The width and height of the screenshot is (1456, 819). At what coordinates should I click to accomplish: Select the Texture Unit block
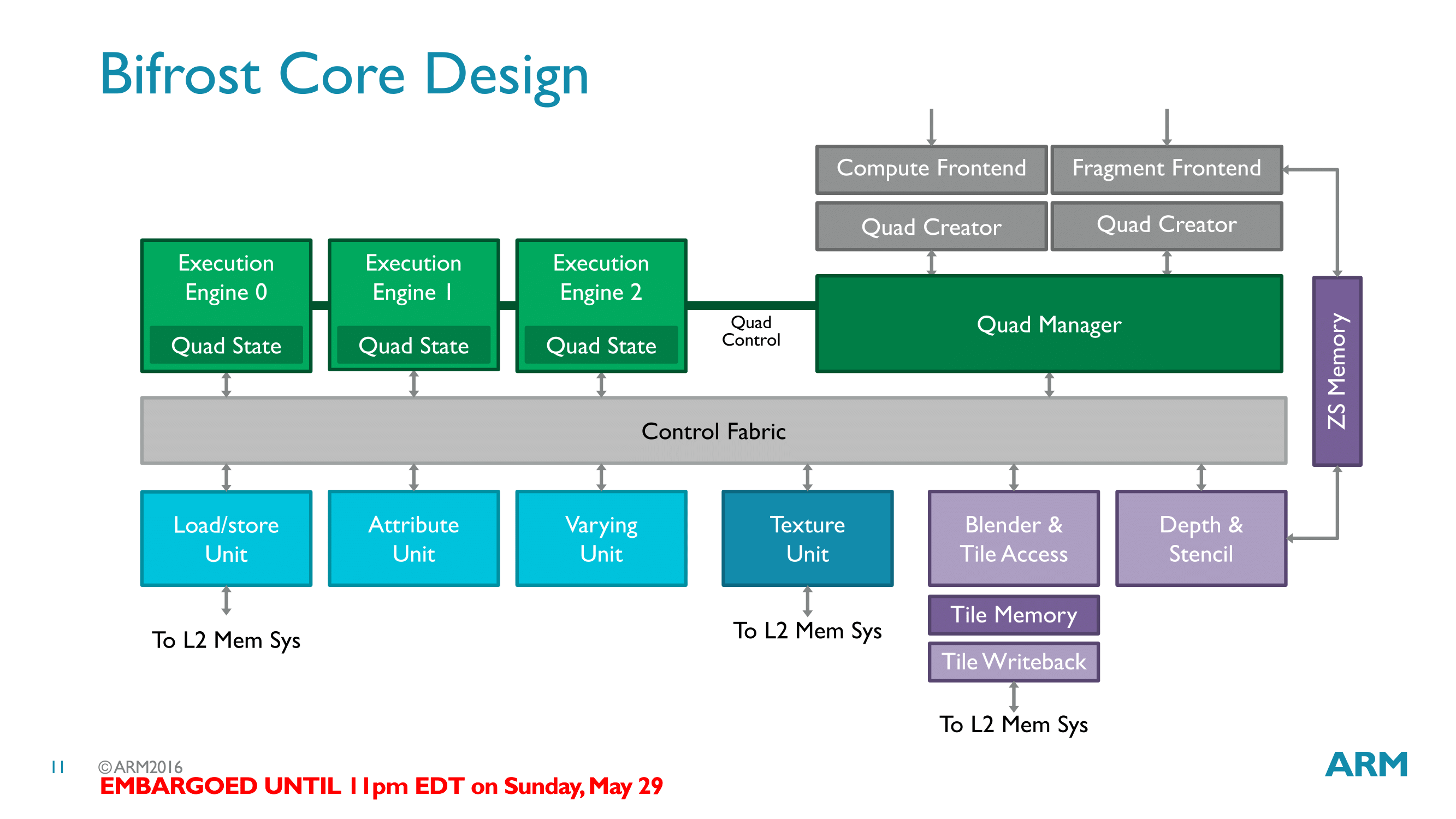coord(807,538)
